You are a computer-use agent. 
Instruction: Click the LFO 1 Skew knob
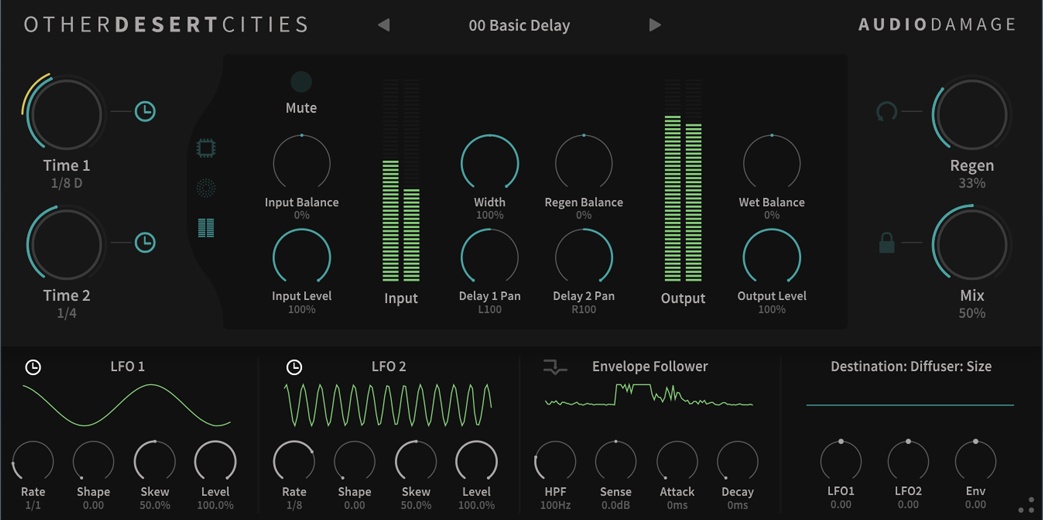tap(154, 461)
